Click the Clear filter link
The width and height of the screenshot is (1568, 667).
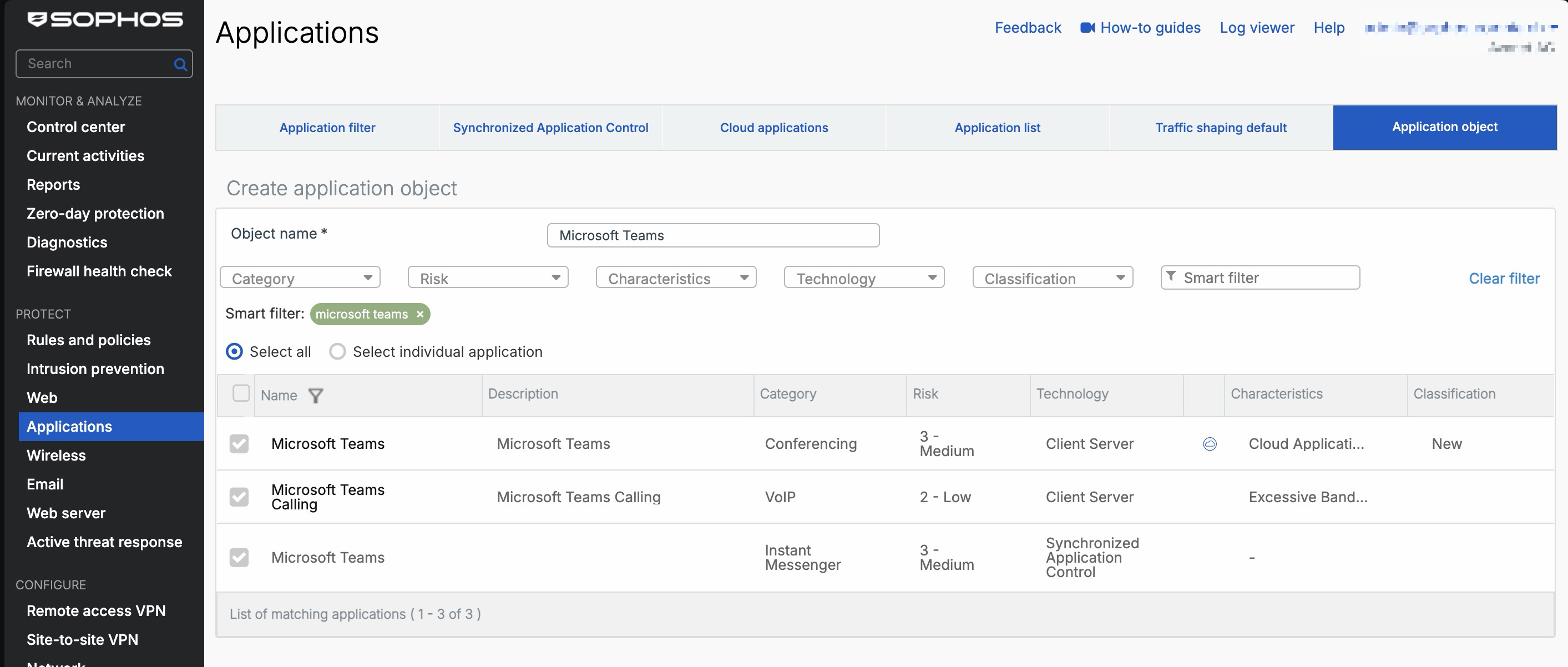[1504, 279]
